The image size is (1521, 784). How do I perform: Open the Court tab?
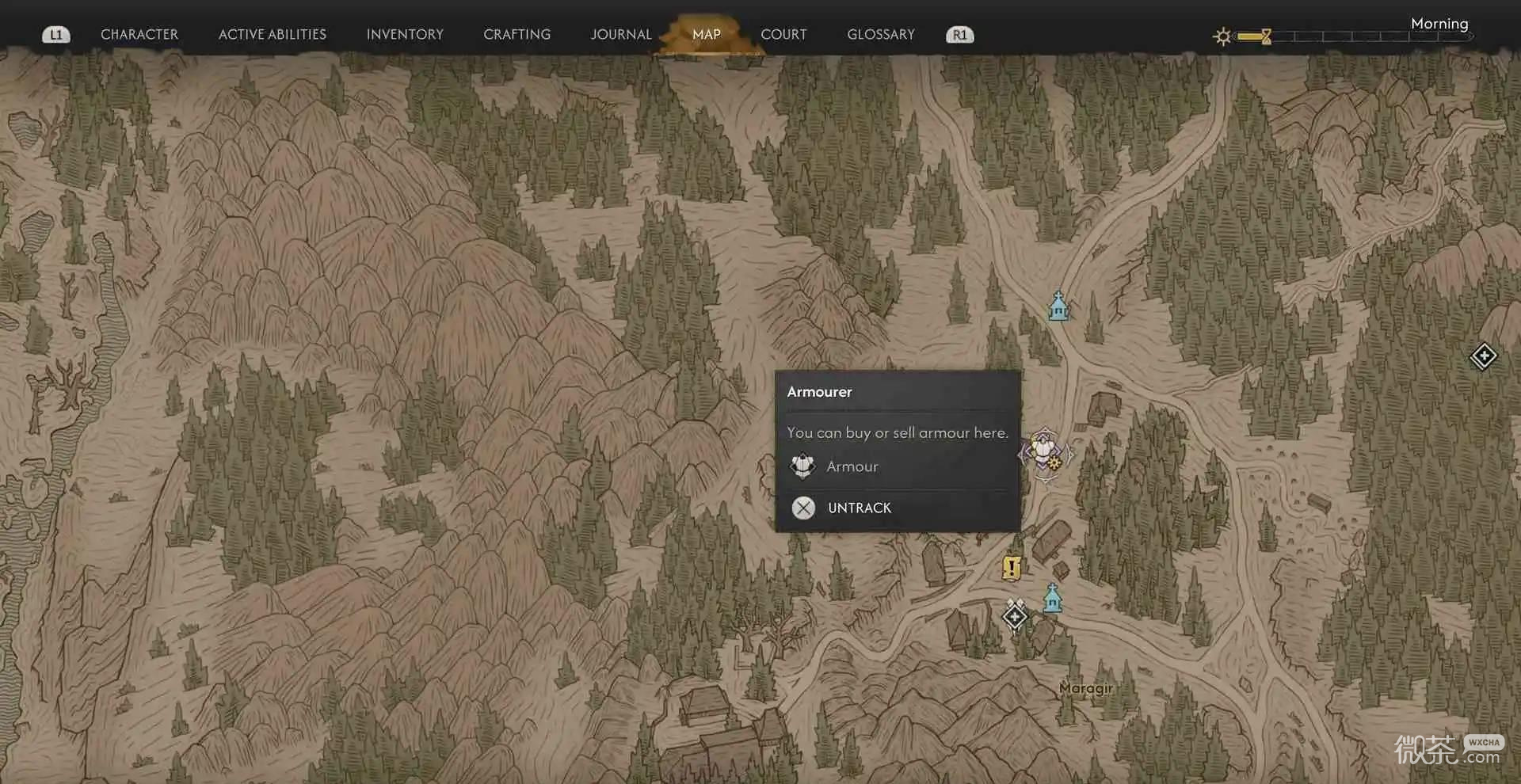tap(783, 34)
